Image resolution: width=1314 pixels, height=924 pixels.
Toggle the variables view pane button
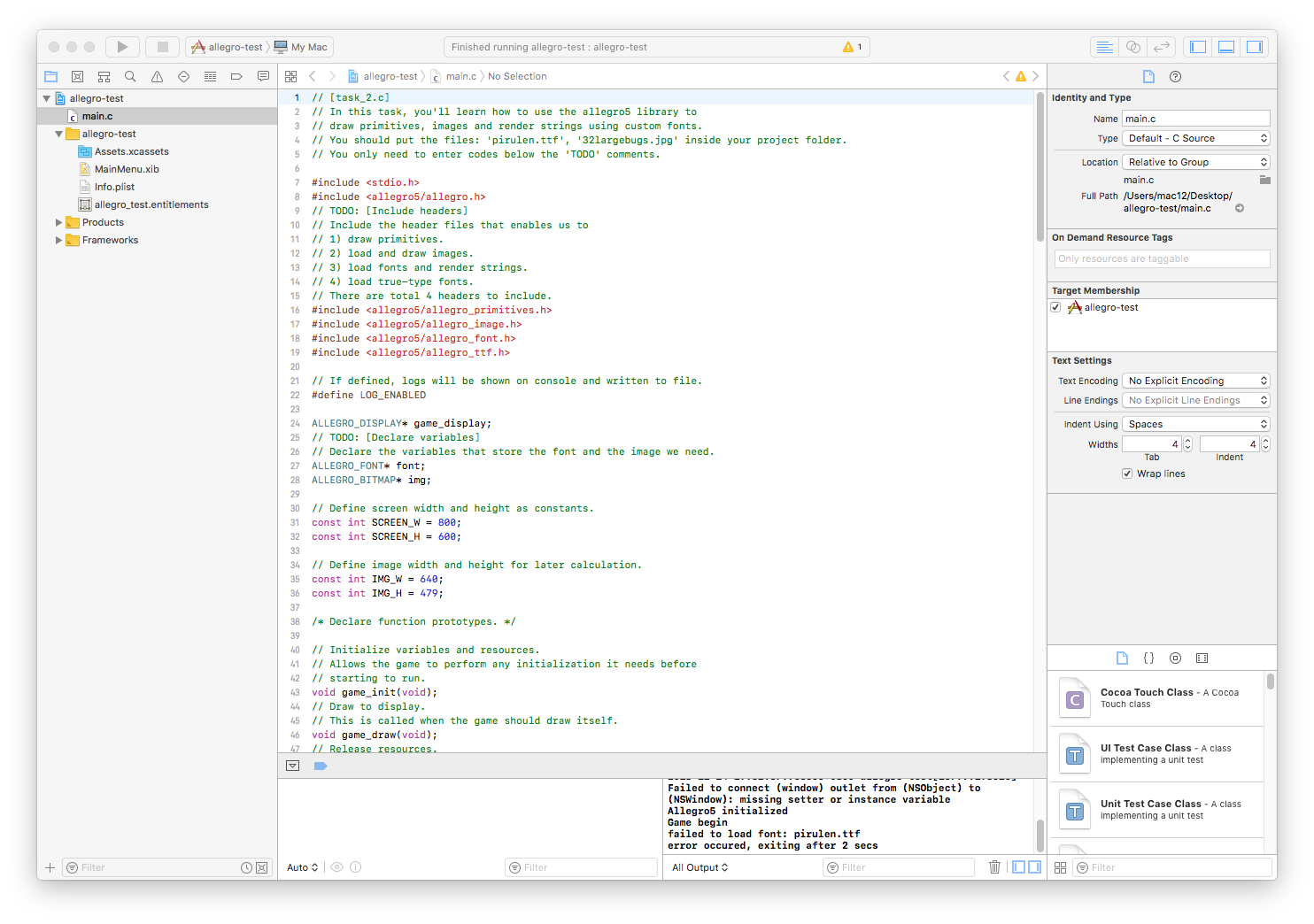pyautogui.click(x=1018, y=867)
